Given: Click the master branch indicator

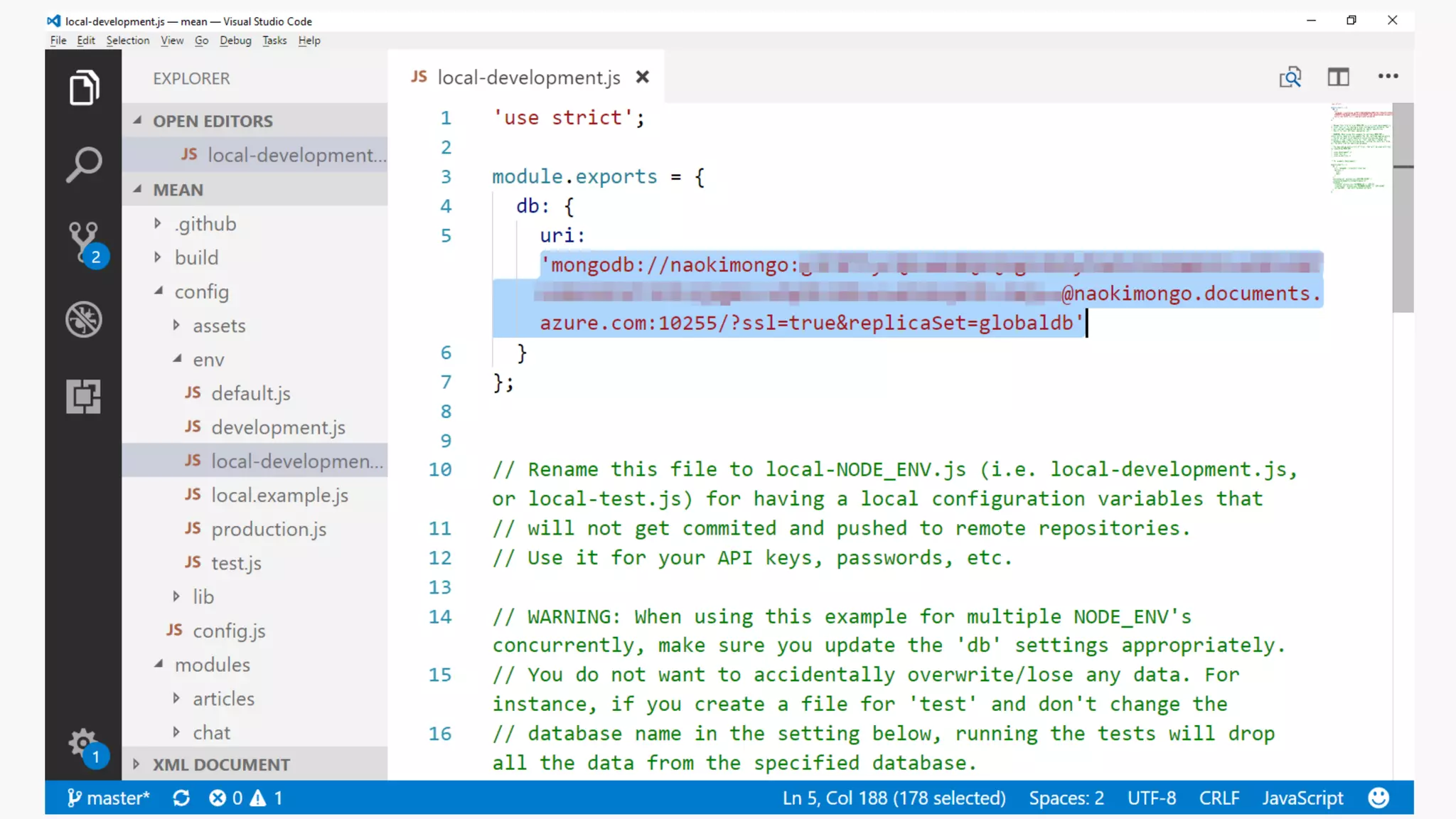Looking at the screenshot, I should tap(109, 798).
